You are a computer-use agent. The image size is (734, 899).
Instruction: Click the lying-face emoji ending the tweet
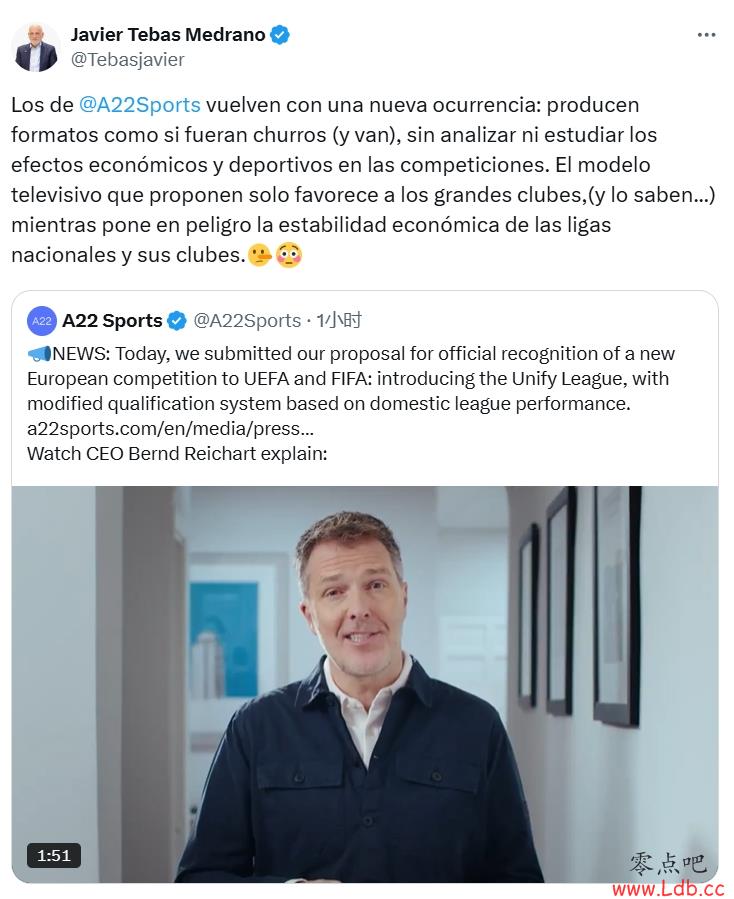[259, 255]
